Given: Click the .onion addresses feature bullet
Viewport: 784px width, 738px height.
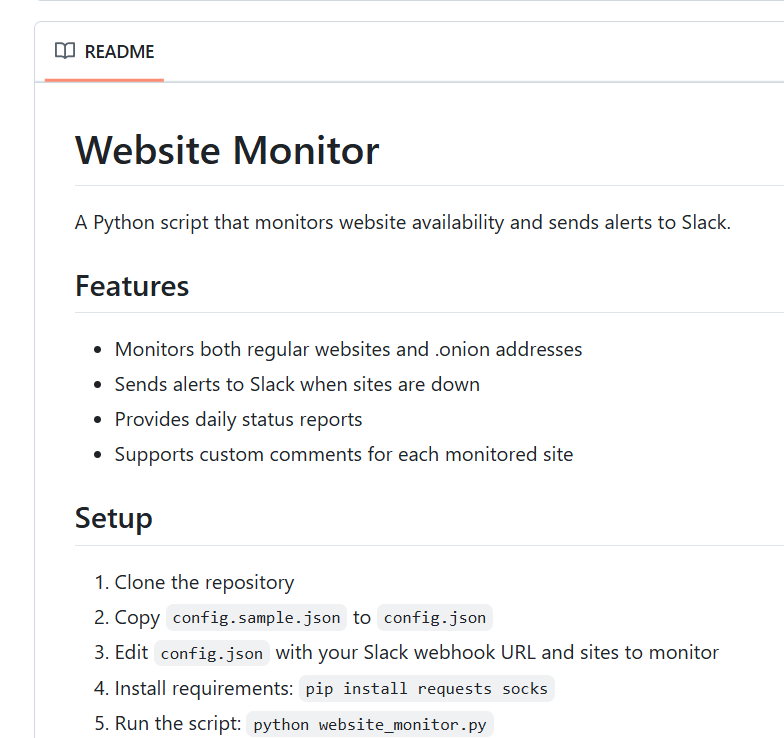Looking at the screenshot, I should [x=348, y=350].
